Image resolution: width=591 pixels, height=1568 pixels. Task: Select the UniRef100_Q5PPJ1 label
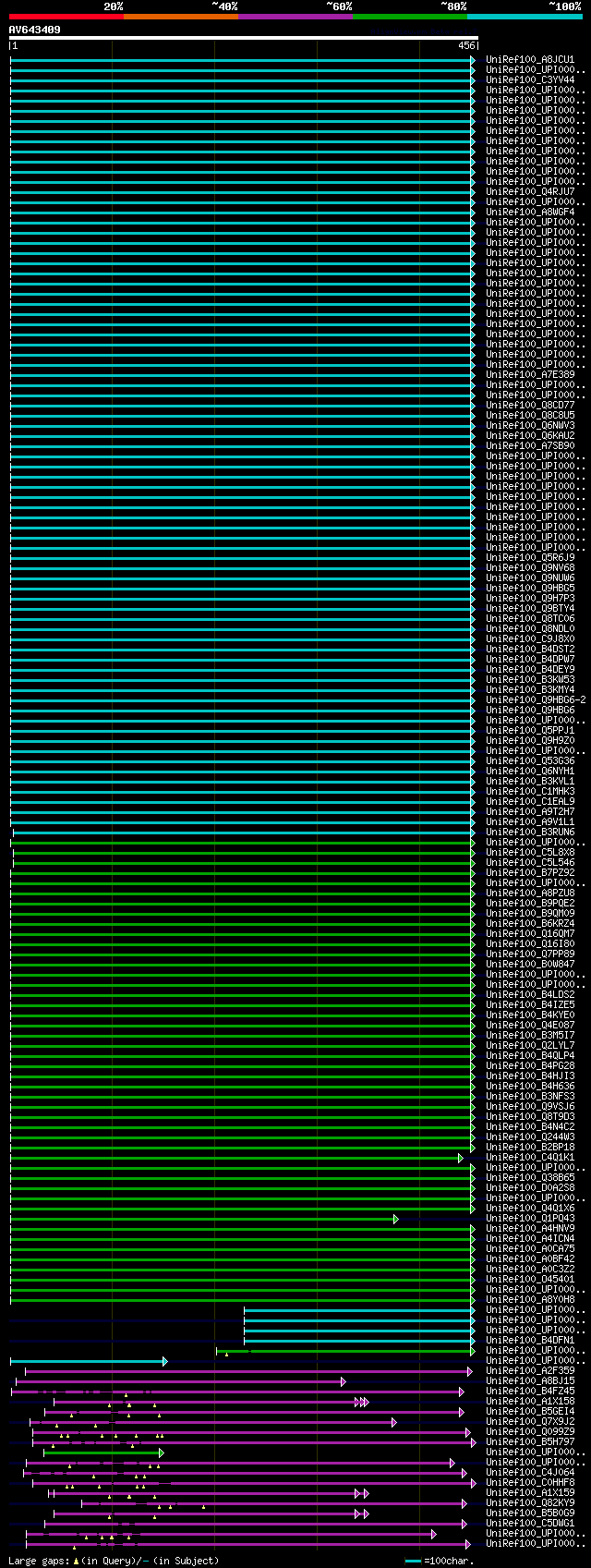point(530,731)
